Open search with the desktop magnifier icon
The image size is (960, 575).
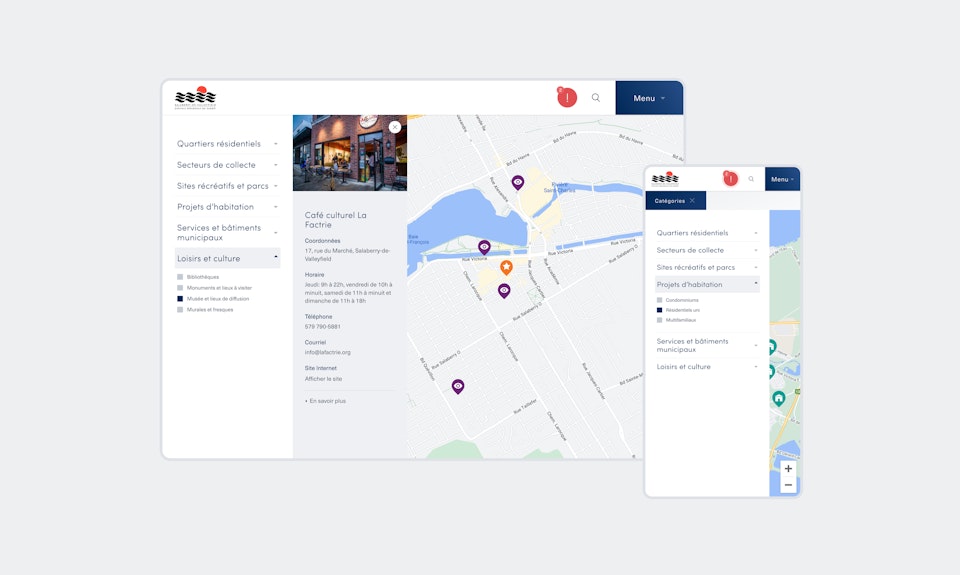596,98
